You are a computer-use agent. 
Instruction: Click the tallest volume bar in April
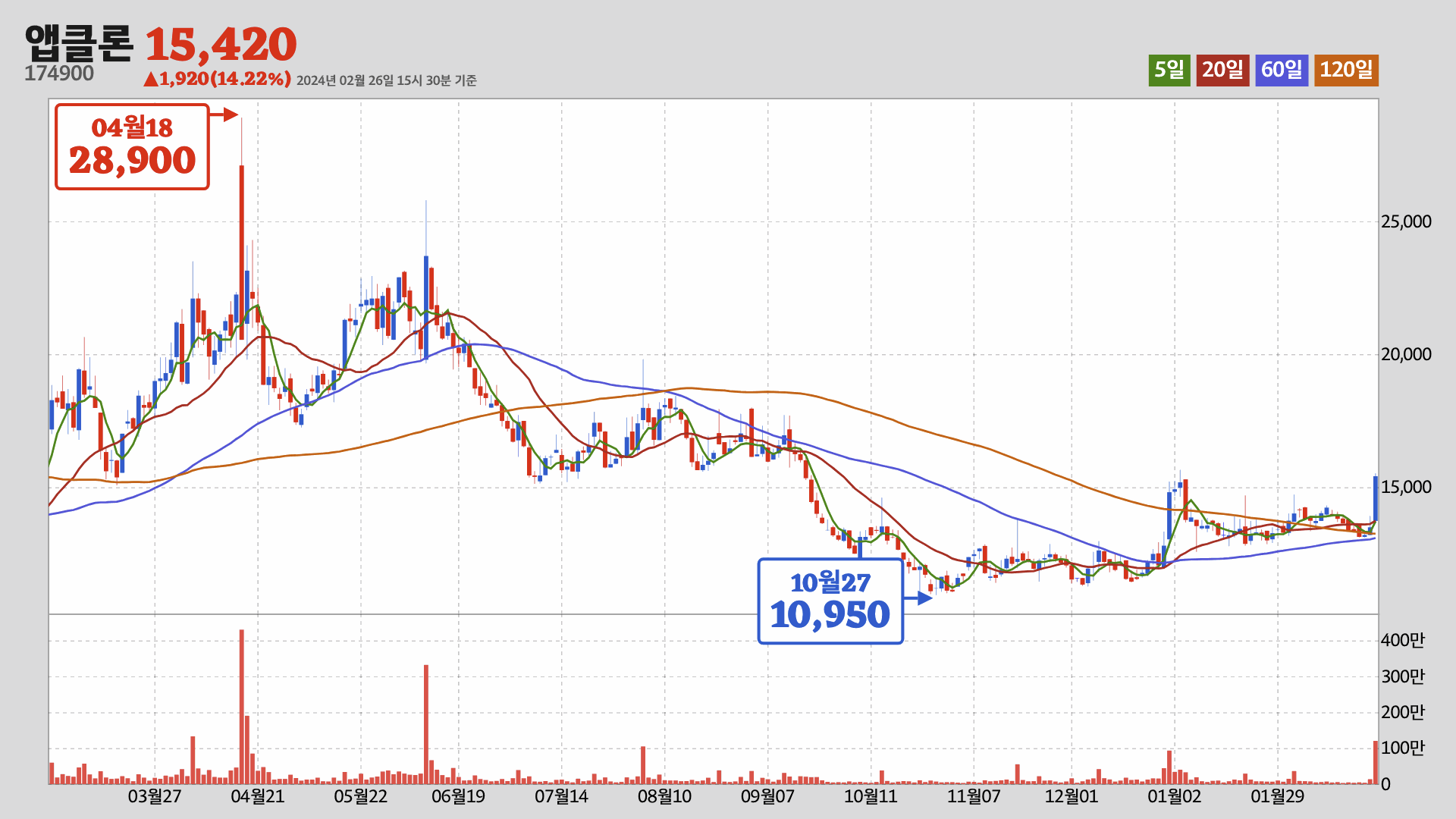(x=241, y=705)
